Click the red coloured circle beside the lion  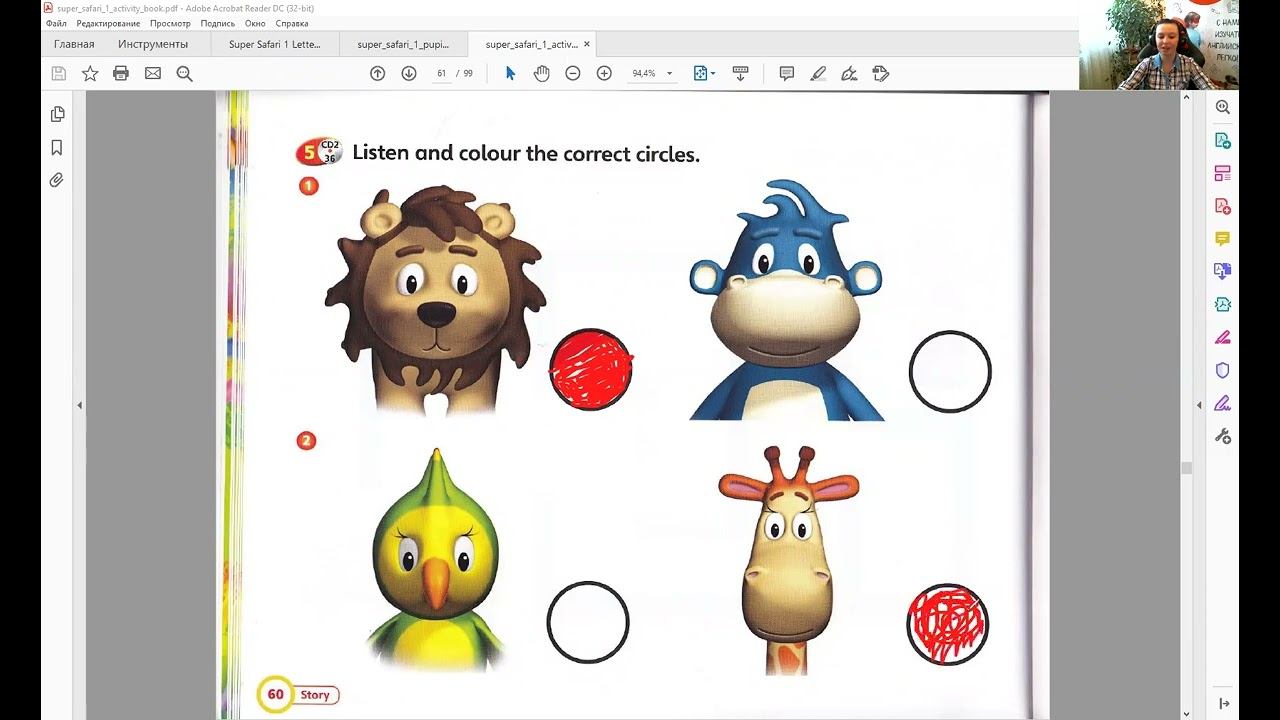[x=591, y=369]
